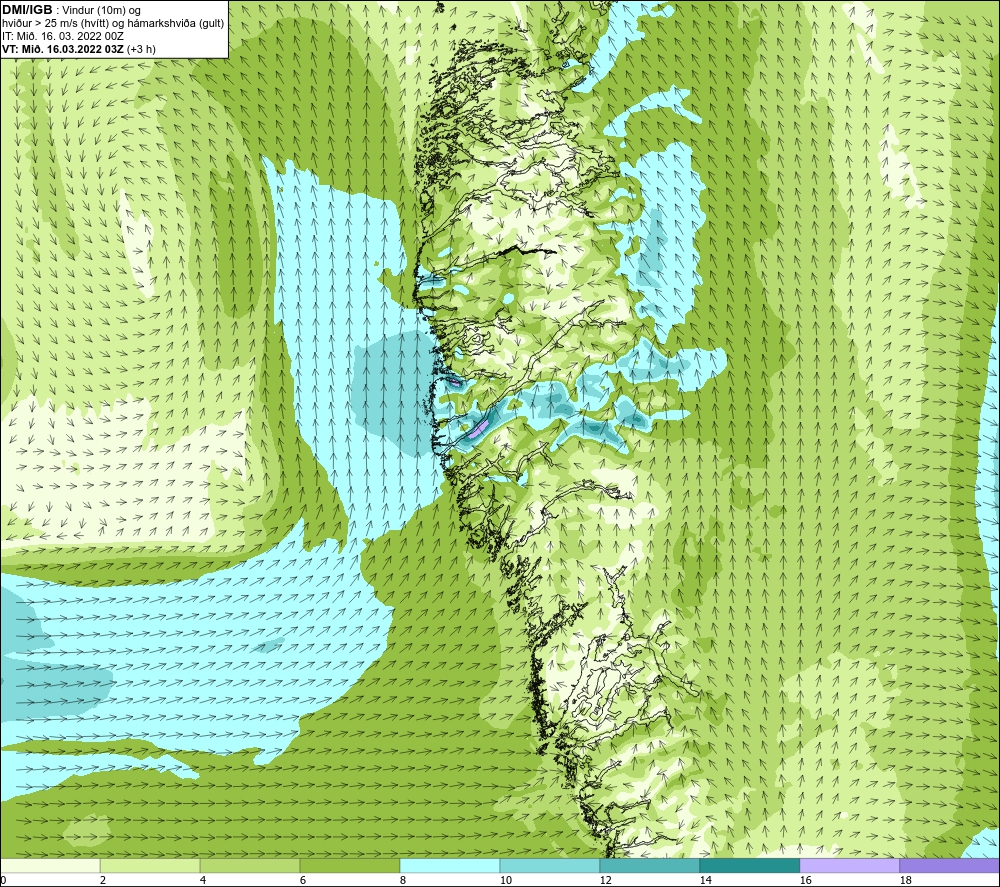Click the 16–18 m/s lavender legend swatch
This screenshot has width=1000, height=887.
pos(849,865)
